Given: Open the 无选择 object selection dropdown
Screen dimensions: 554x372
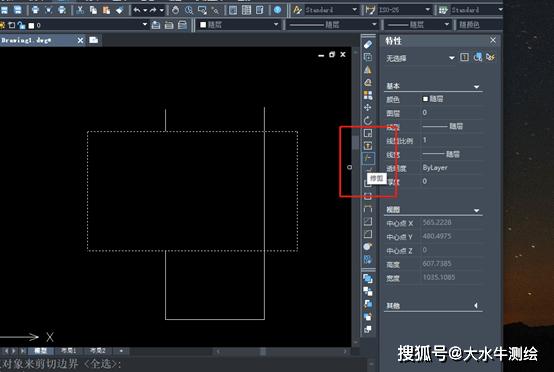Looking at the screenshot, I should click(452, 58).
